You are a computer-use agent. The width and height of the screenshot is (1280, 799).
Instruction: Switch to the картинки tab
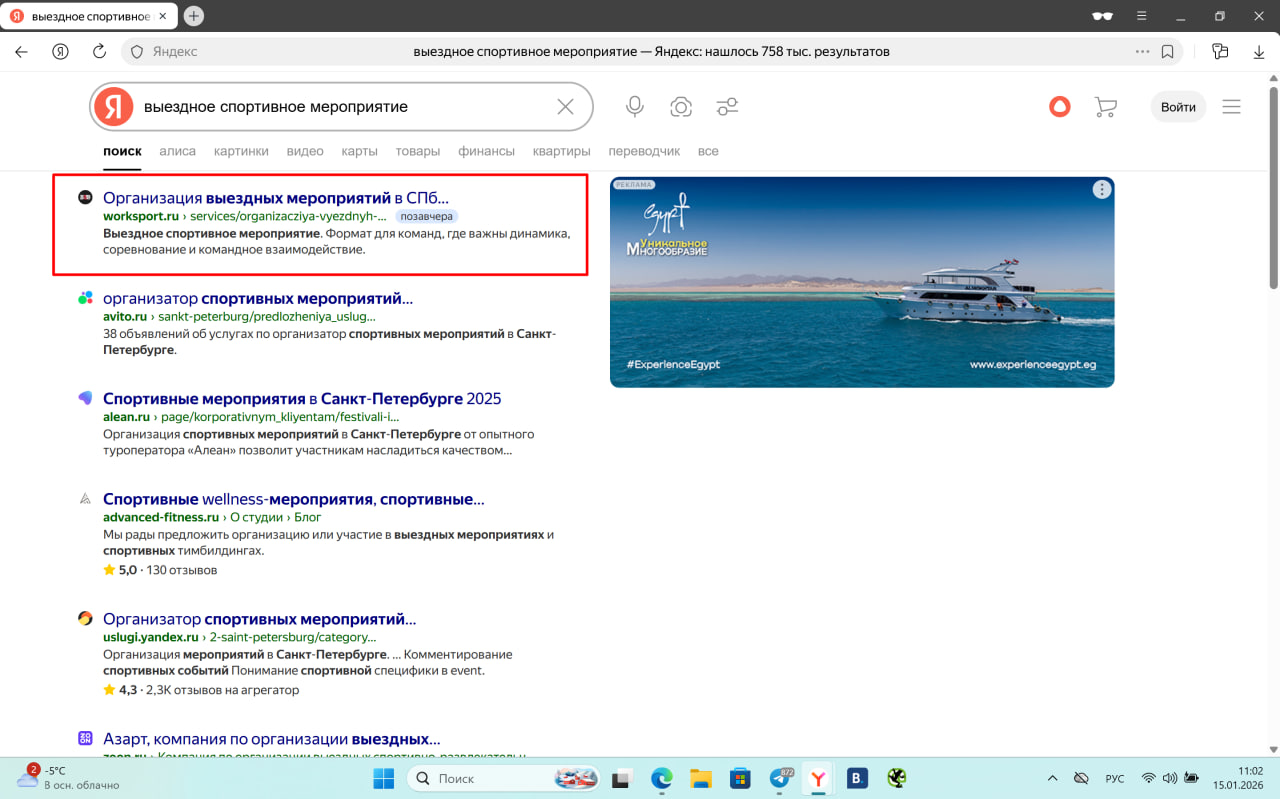click(241, 151)
